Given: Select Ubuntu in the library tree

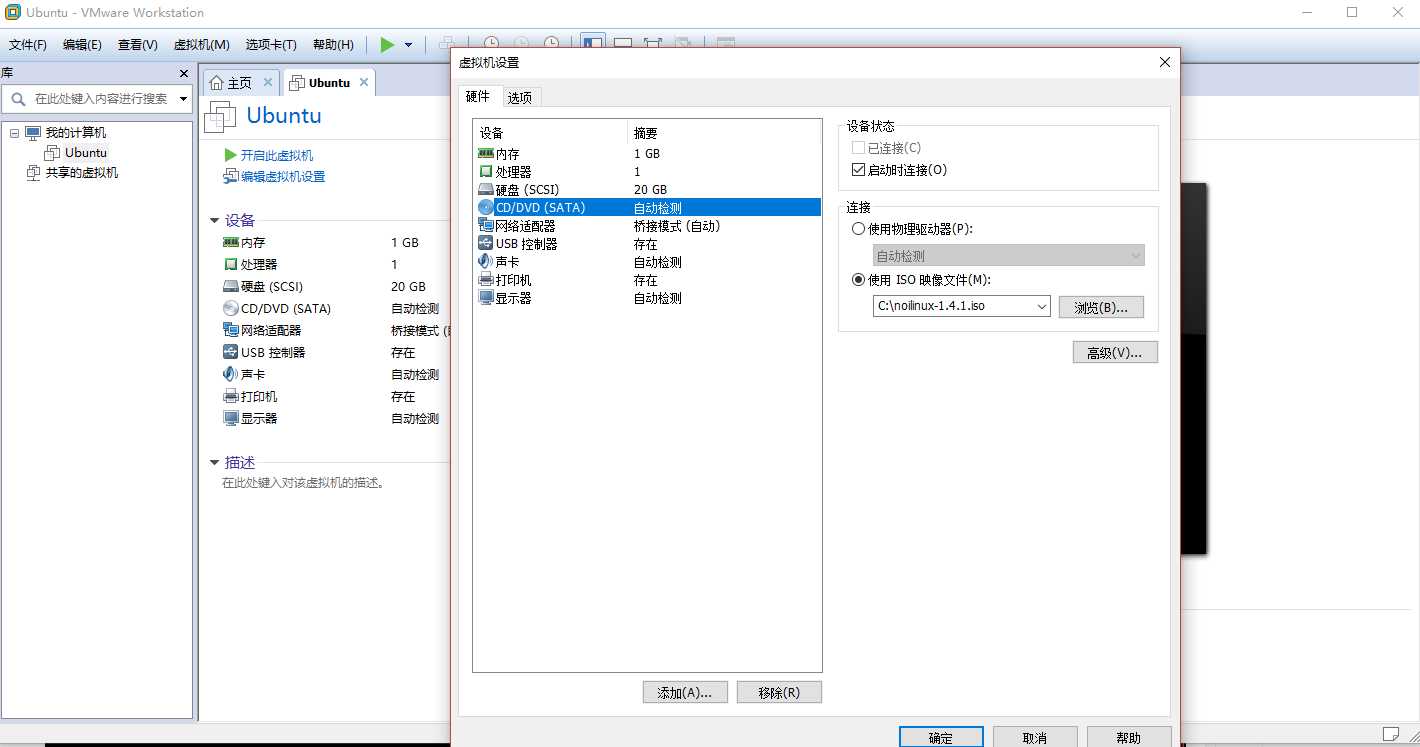Looking at the screenshot, I should (86, 153).
